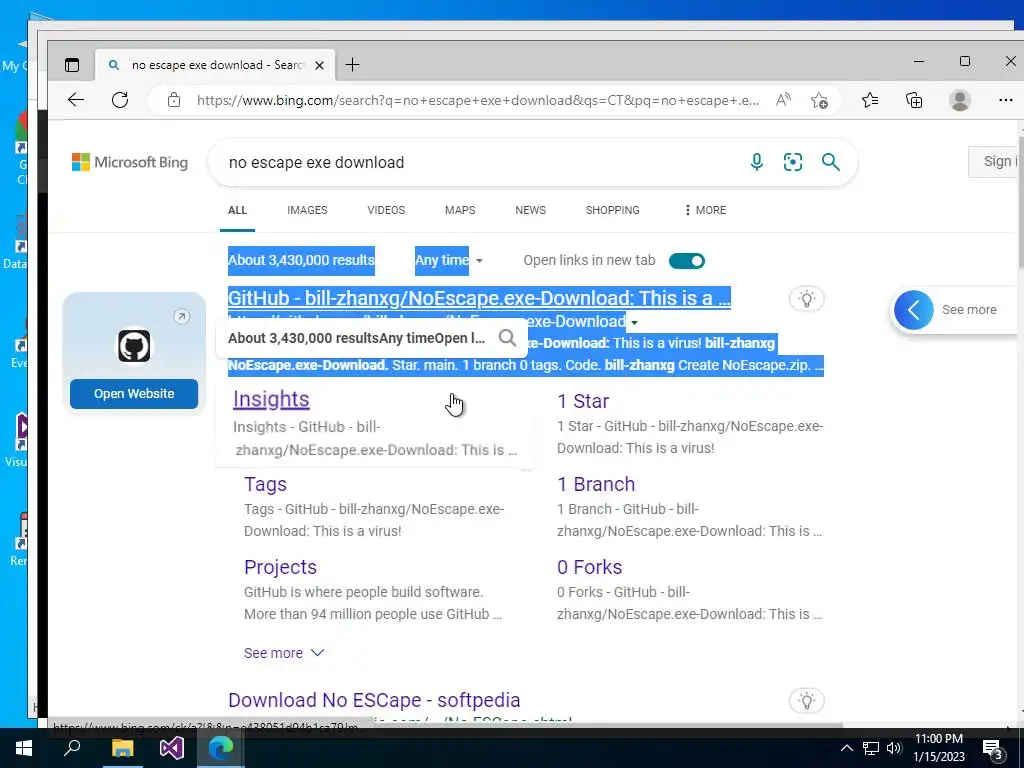Viewport: 1024px width, 768px height.
Task: Open Collections panel
Action: pyautogui.click(x=914, y=100)
